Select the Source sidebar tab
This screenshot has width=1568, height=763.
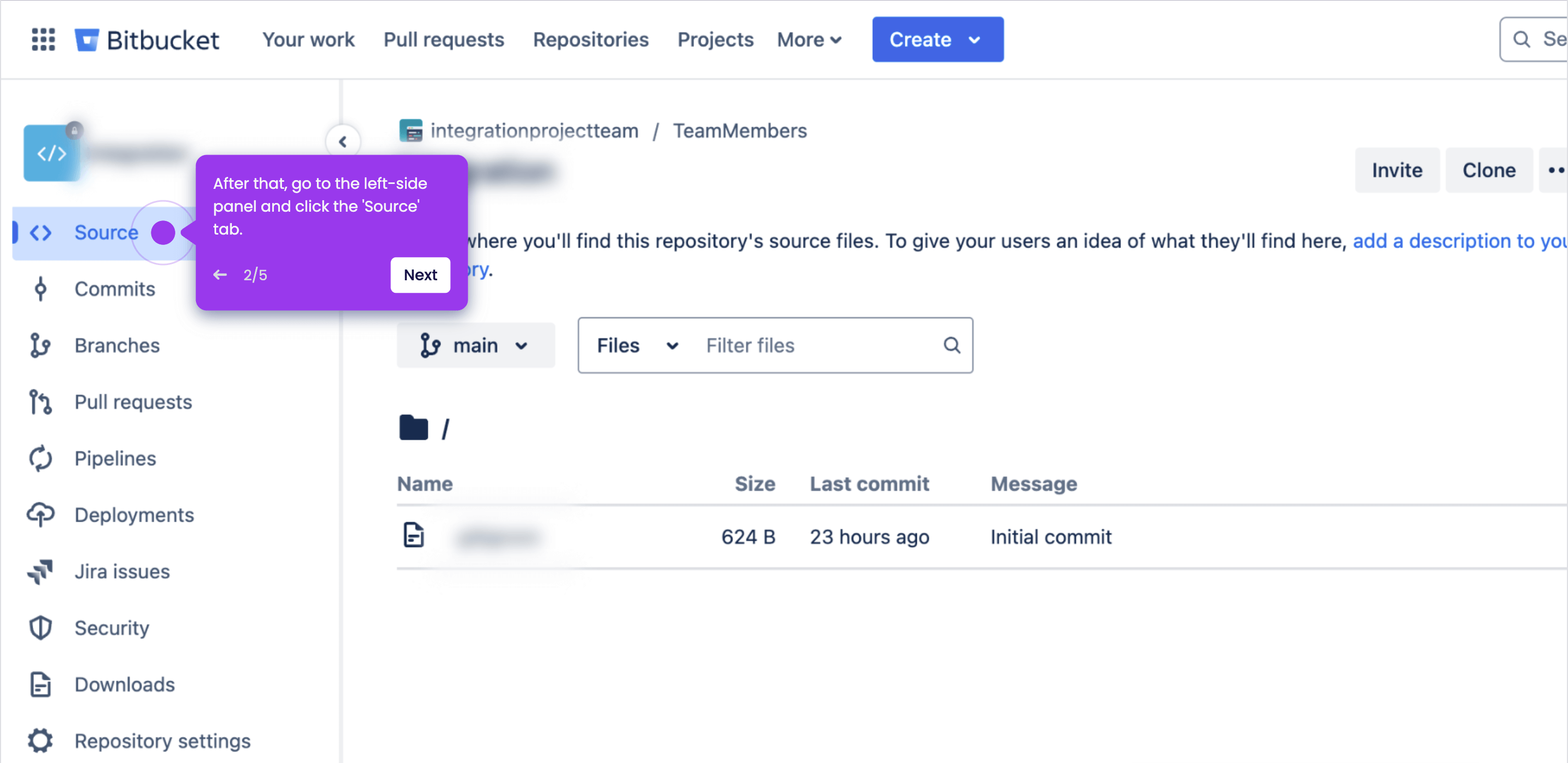click(x=103, y=233)
